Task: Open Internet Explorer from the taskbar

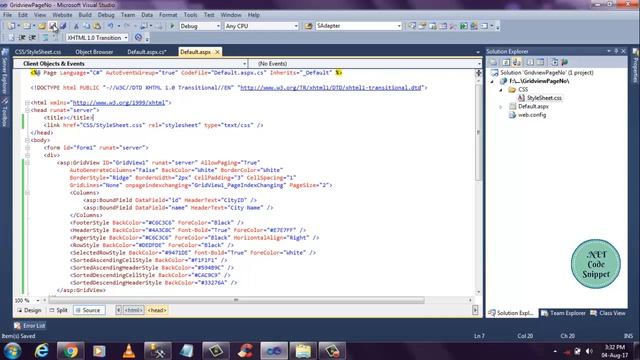Action: pos(41,351)
